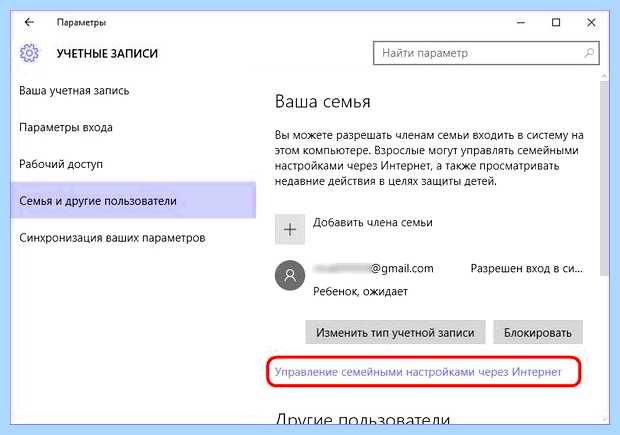Click Изменить тип учетной записи button
Image resolution: width=620 pixels, height=435 pixels.
point(395,333)
